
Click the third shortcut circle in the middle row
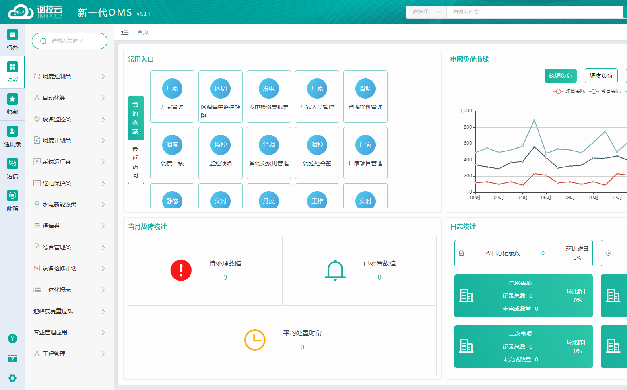269,145
